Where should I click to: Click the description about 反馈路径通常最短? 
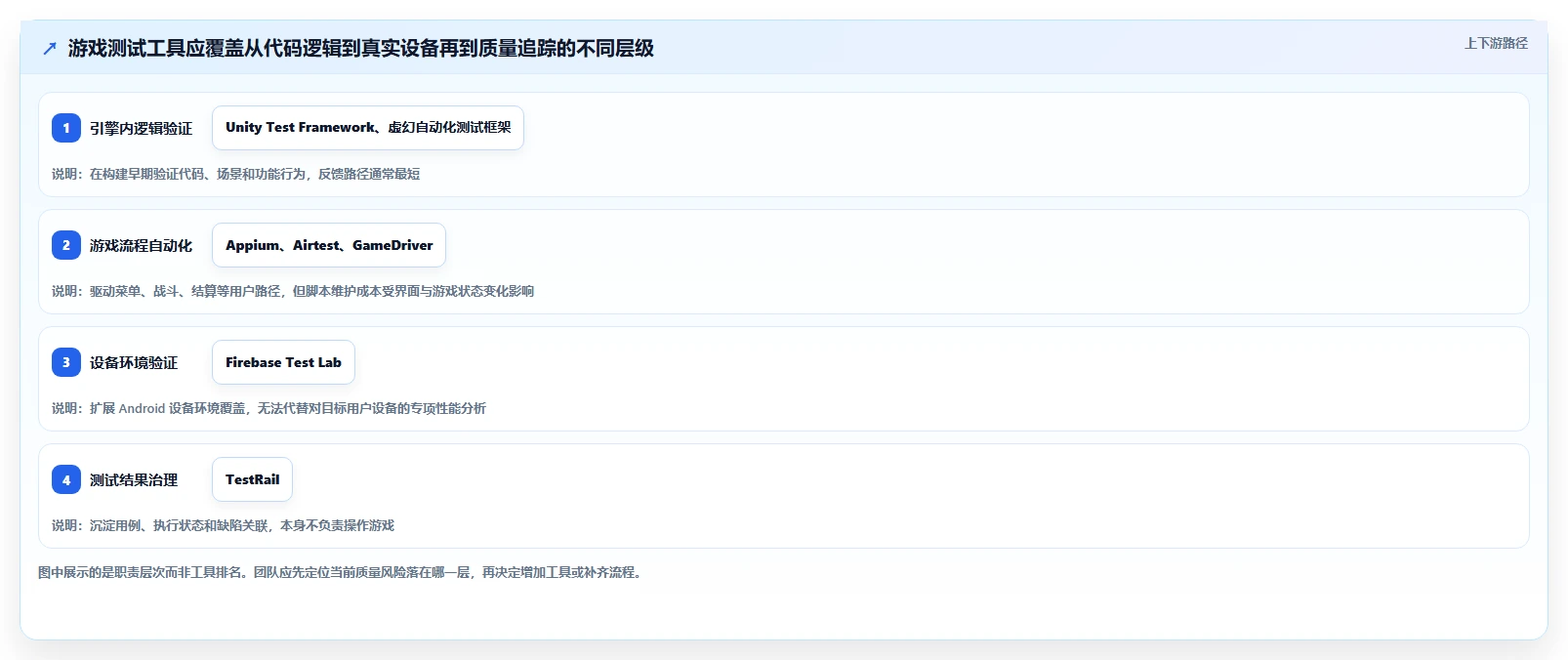click(x=235, y=174)
